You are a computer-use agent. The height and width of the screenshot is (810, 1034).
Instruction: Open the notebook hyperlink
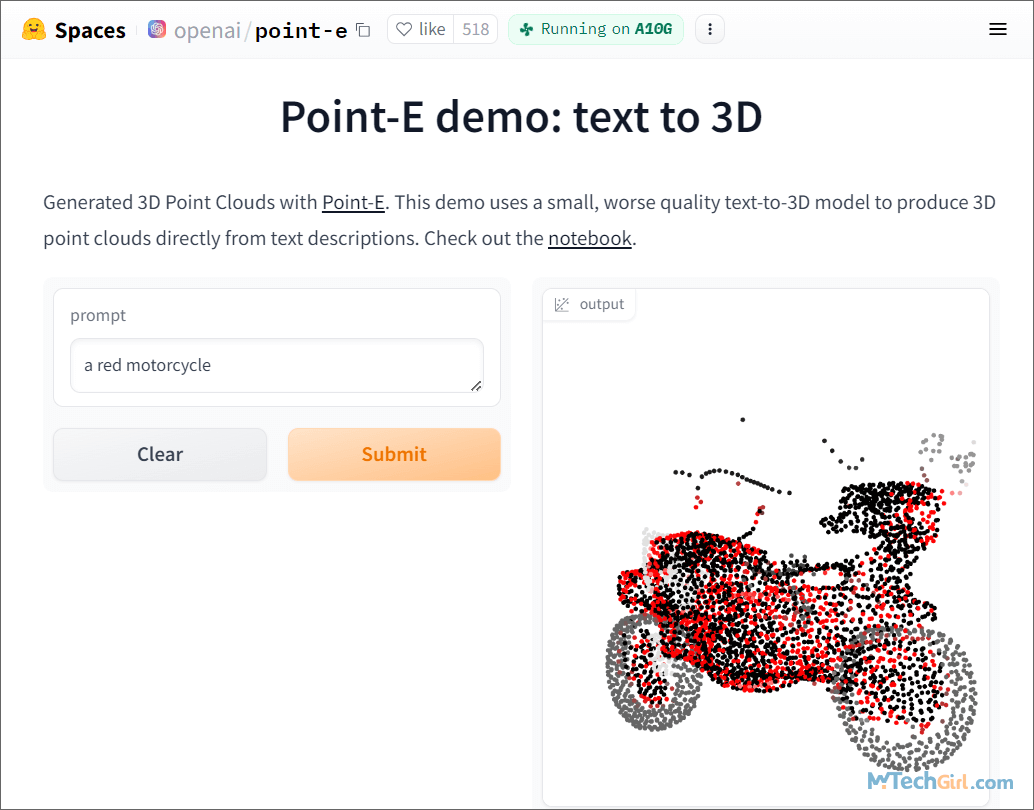590,238
